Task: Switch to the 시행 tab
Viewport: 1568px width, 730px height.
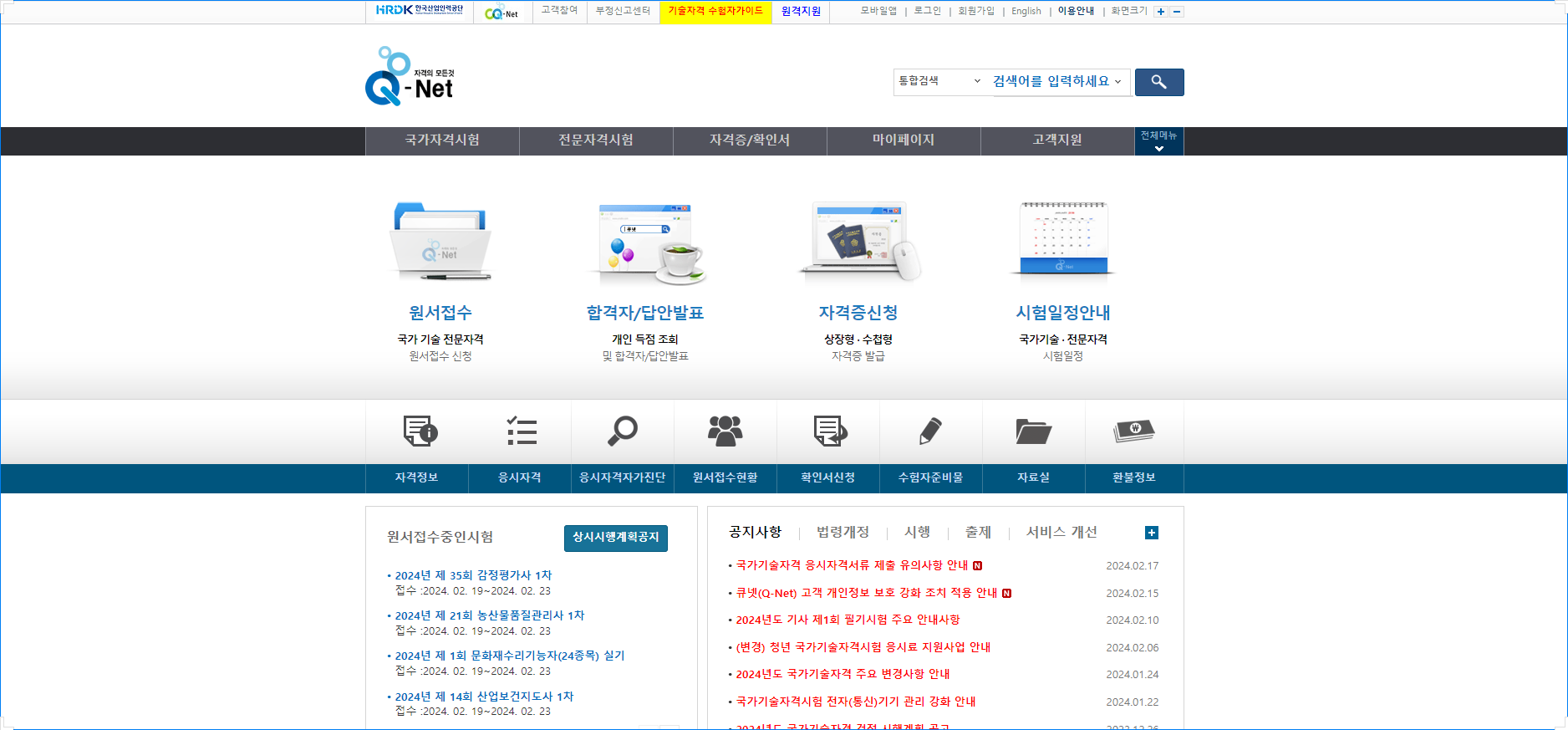Action: (x=917, y=532)
